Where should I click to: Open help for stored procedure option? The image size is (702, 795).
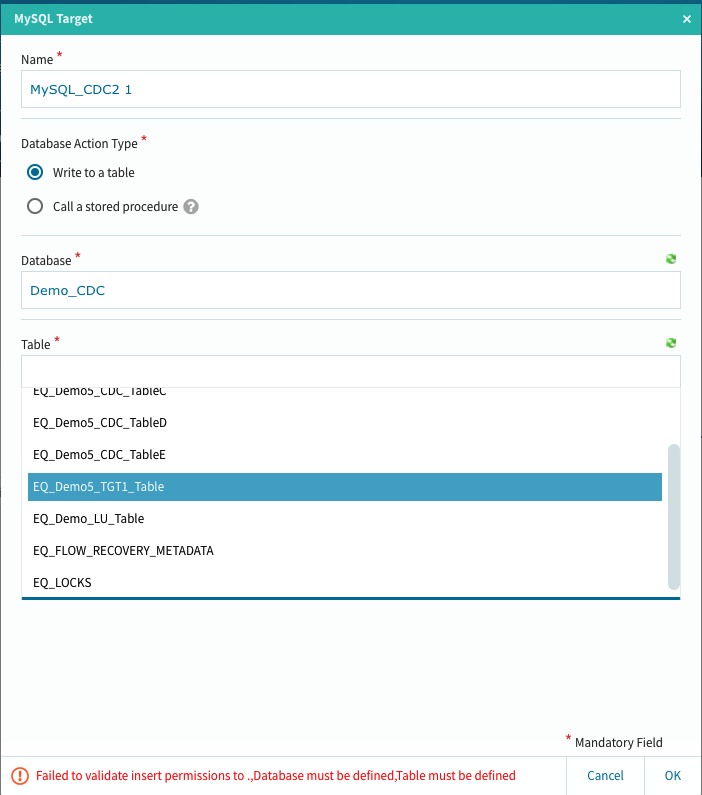click(191, 207)
